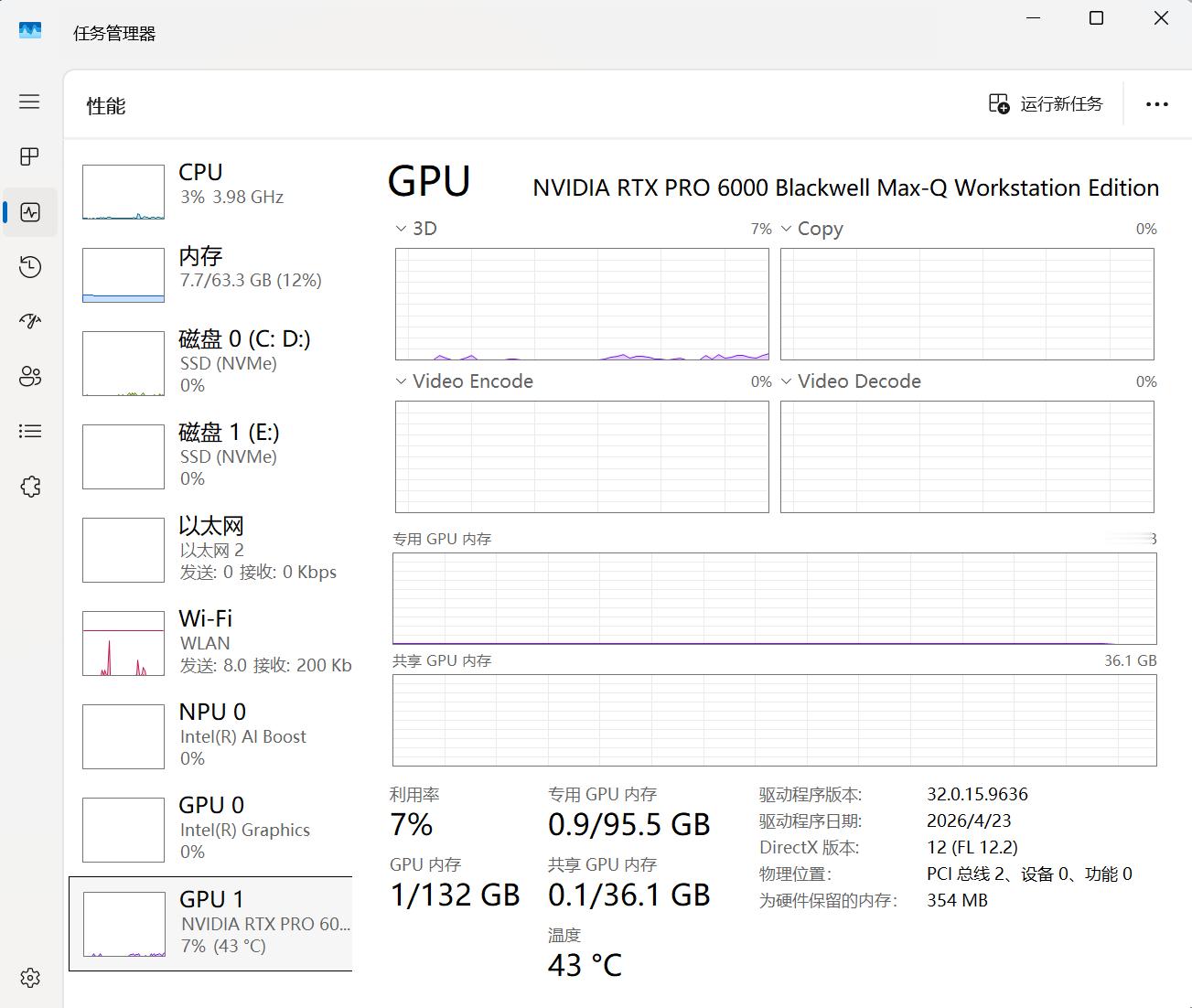Select 磁盘 1 (E:) item
The width and height of the screenshot is (1192, 1008).
pos(210,456)
